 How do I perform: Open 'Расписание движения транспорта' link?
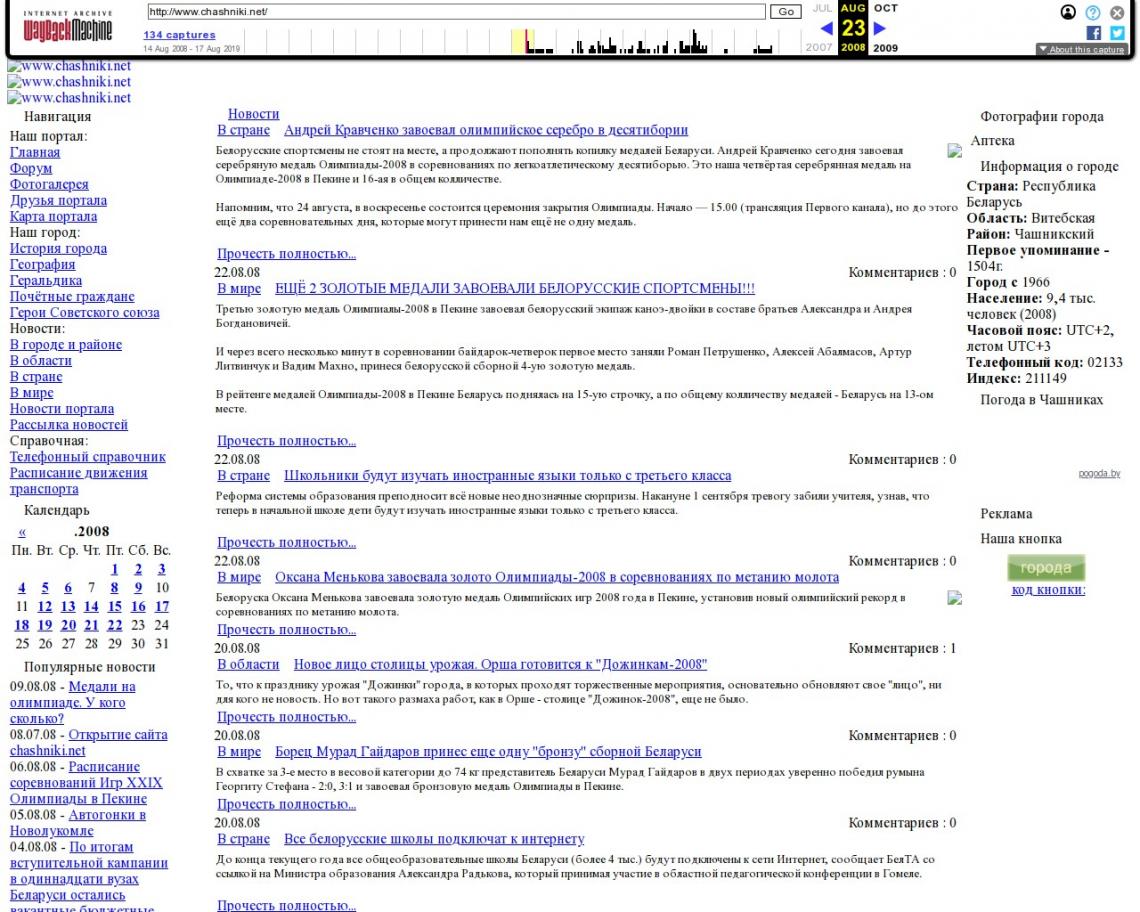point(79,481)
